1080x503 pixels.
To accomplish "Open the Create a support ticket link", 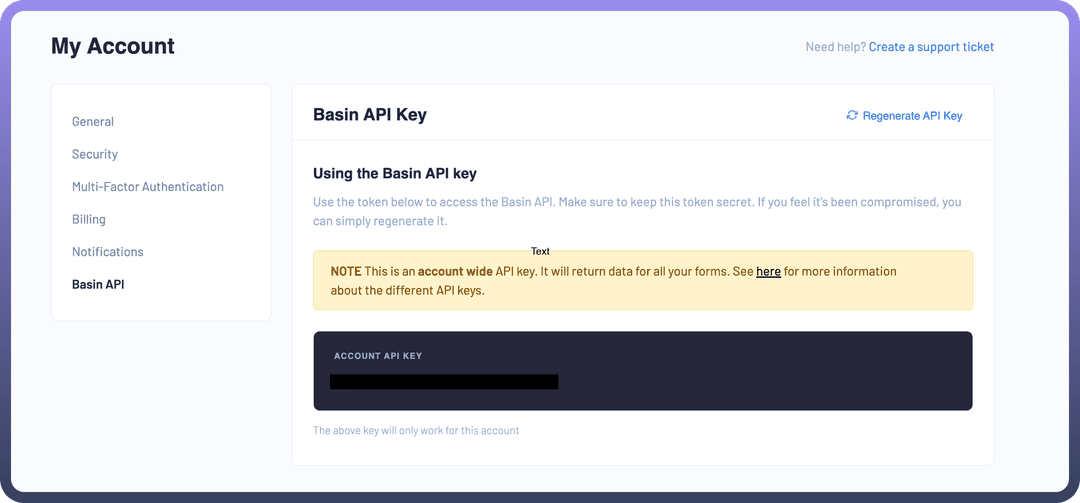I will pyautogui.click(x=931, y=47).
